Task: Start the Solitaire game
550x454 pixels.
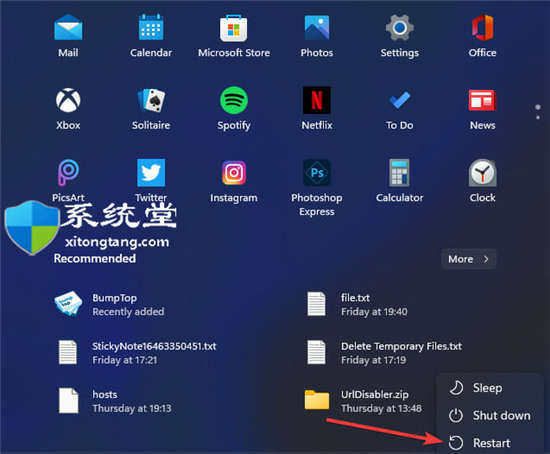Action: pos(151,108)
